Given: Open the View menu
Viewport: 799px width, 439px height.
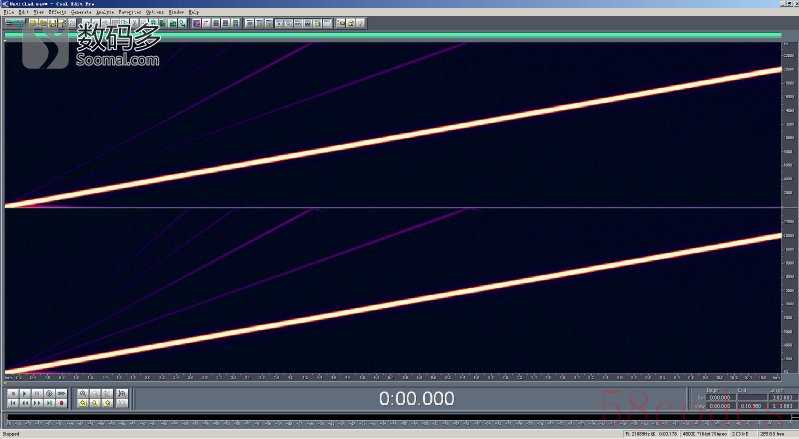Looking at the screenshot, I should (x=38, y=11).
